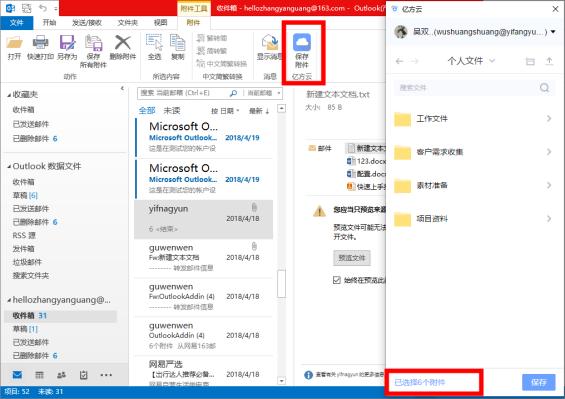This screenshot has width=565, height=399.
Task: Click the Undo arrow in quick access toolbar
Action: pyautogui.click(x=43, y=8)
